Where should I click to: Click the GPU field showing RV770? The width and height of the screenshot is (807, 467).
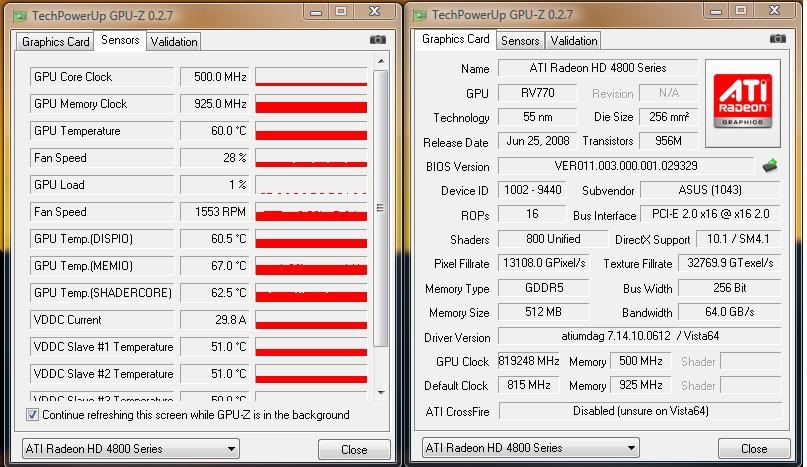click(537, 93)
